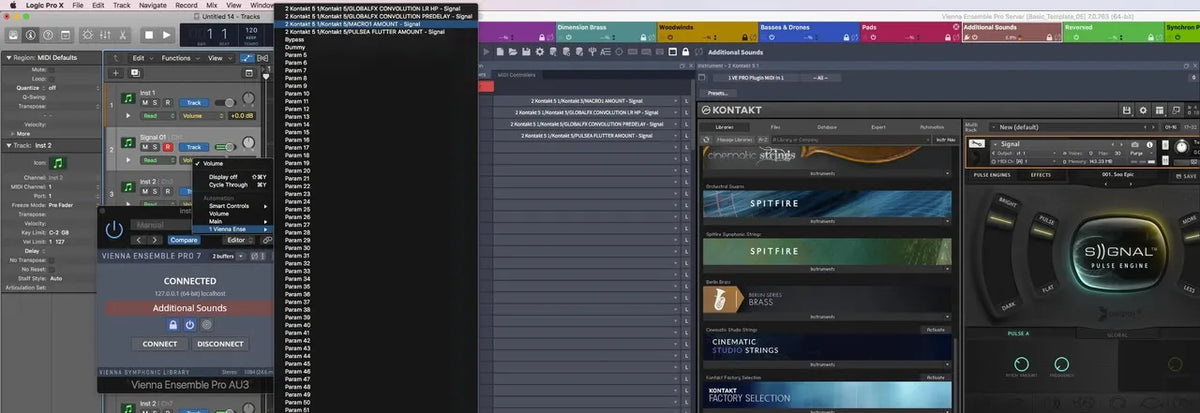
Task: Select Smart Controls in automation menu
Action: pyautogui.click(x=231, y=205)
